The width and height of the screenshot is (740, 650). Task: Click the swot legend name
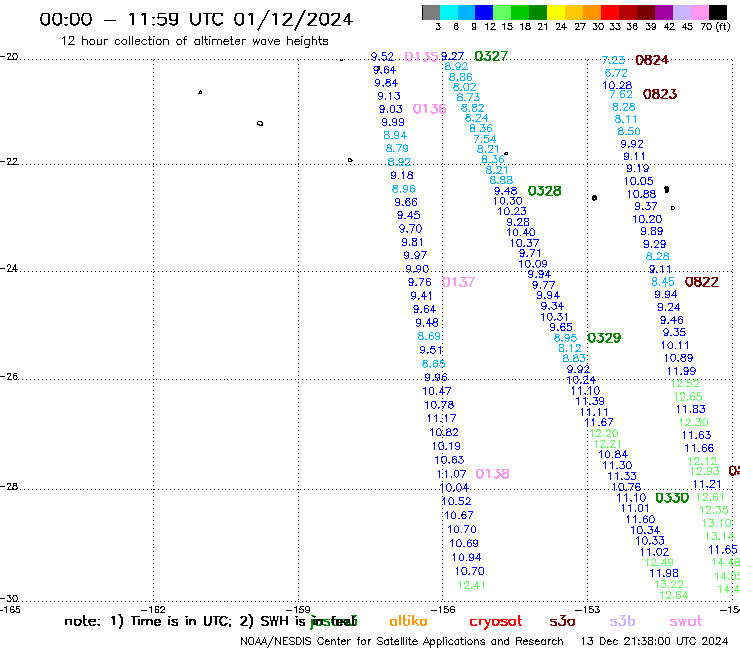(686, 622)
